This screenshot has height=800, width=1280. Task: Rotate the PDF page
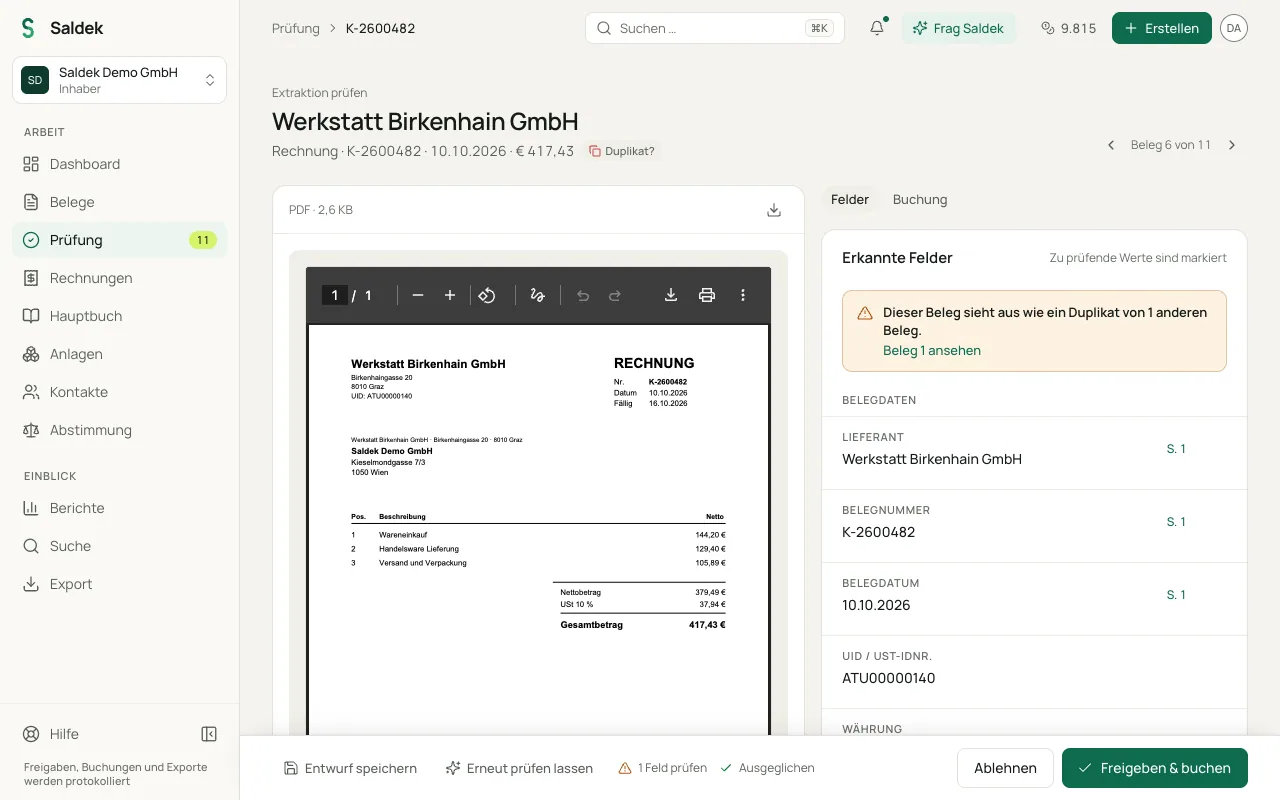(x=487, y=295)
